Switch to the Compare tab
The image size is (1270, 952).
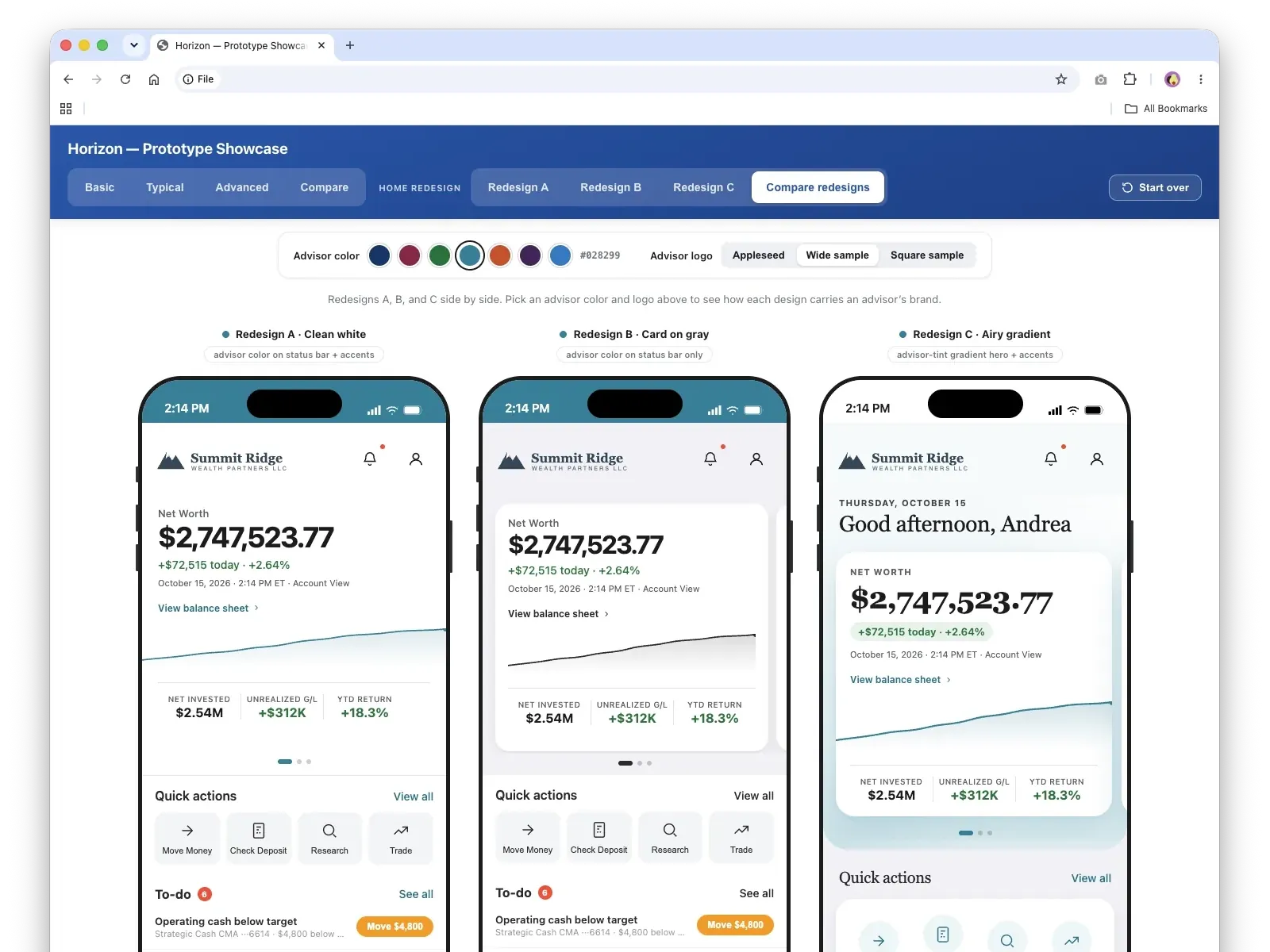click(325, 187)
